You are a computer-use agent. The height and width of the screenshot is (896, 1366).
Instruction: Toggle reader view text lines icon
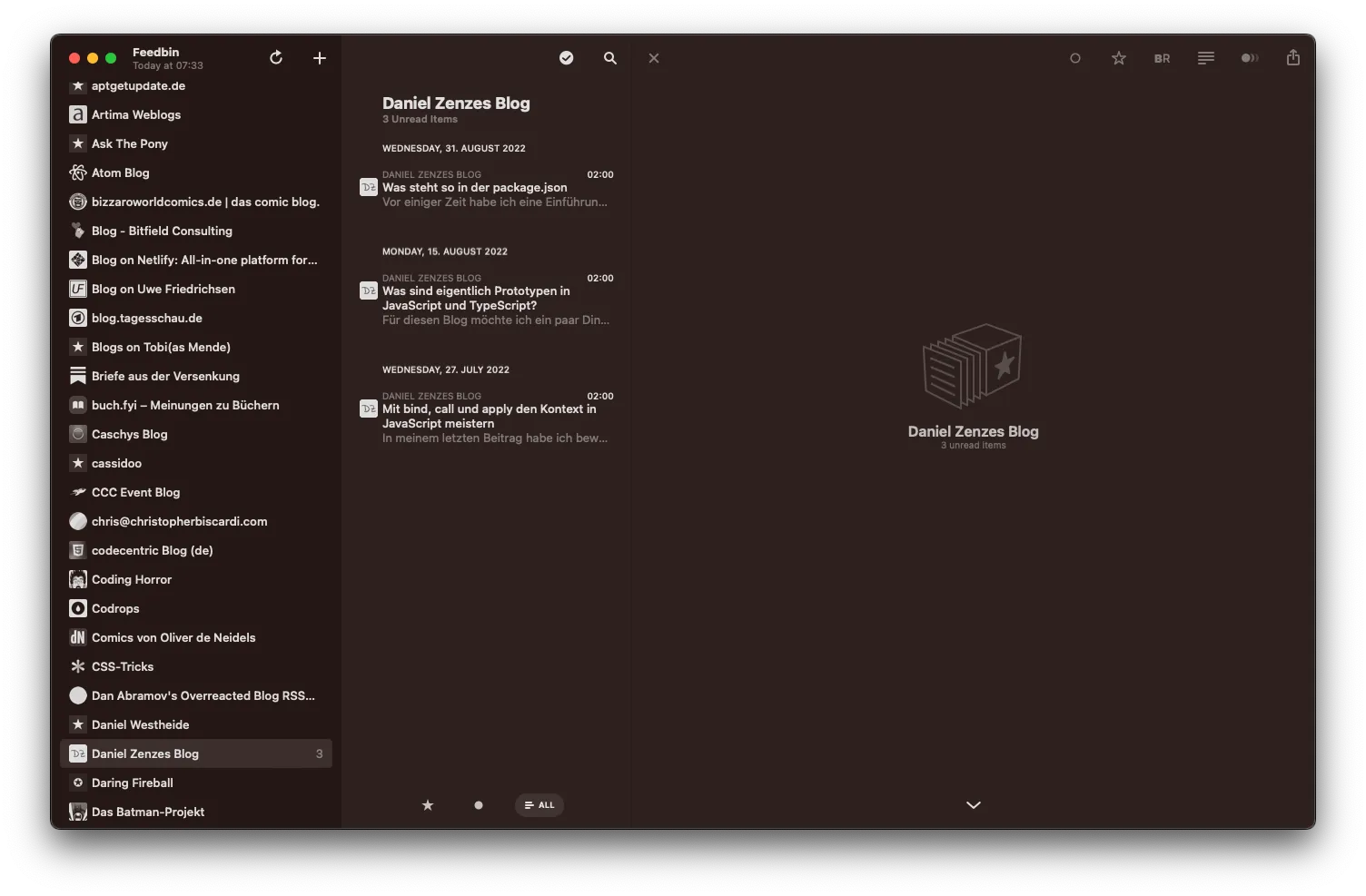point(1206,58)
